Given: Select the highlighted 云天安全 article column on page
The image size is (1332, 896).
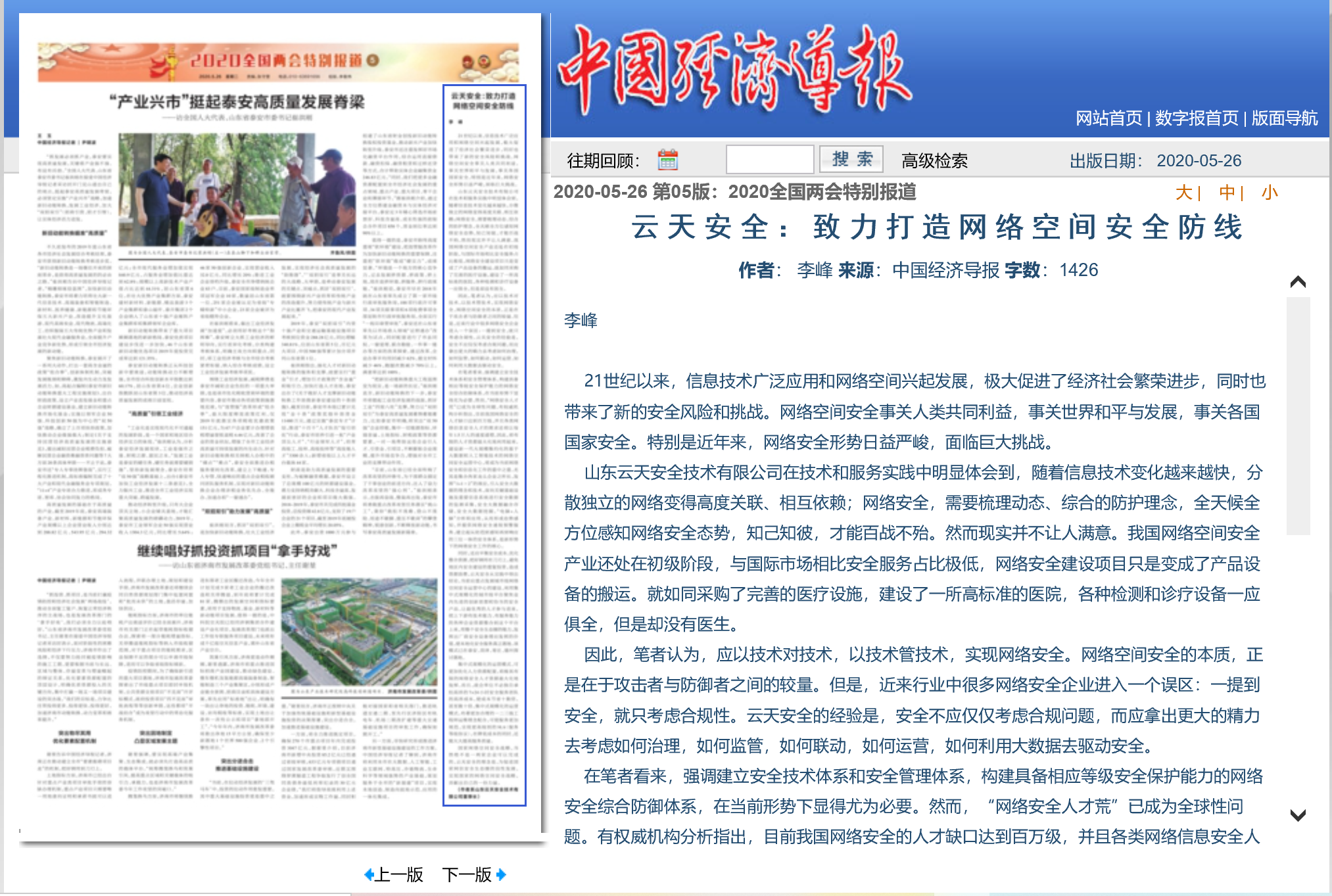Looking at the screenshot, I should point(485,444).
